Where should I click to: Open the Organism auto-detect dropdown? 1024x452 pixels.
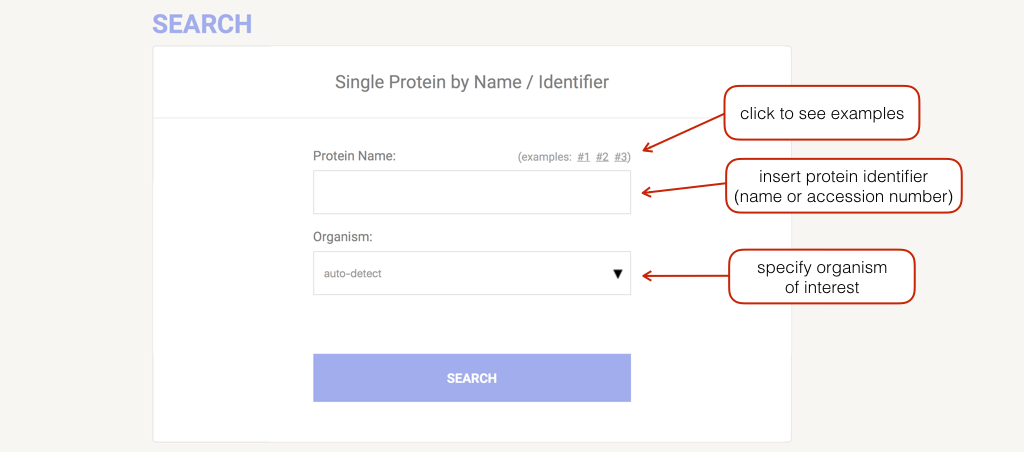pyautogui.click(x=471, y=273)
